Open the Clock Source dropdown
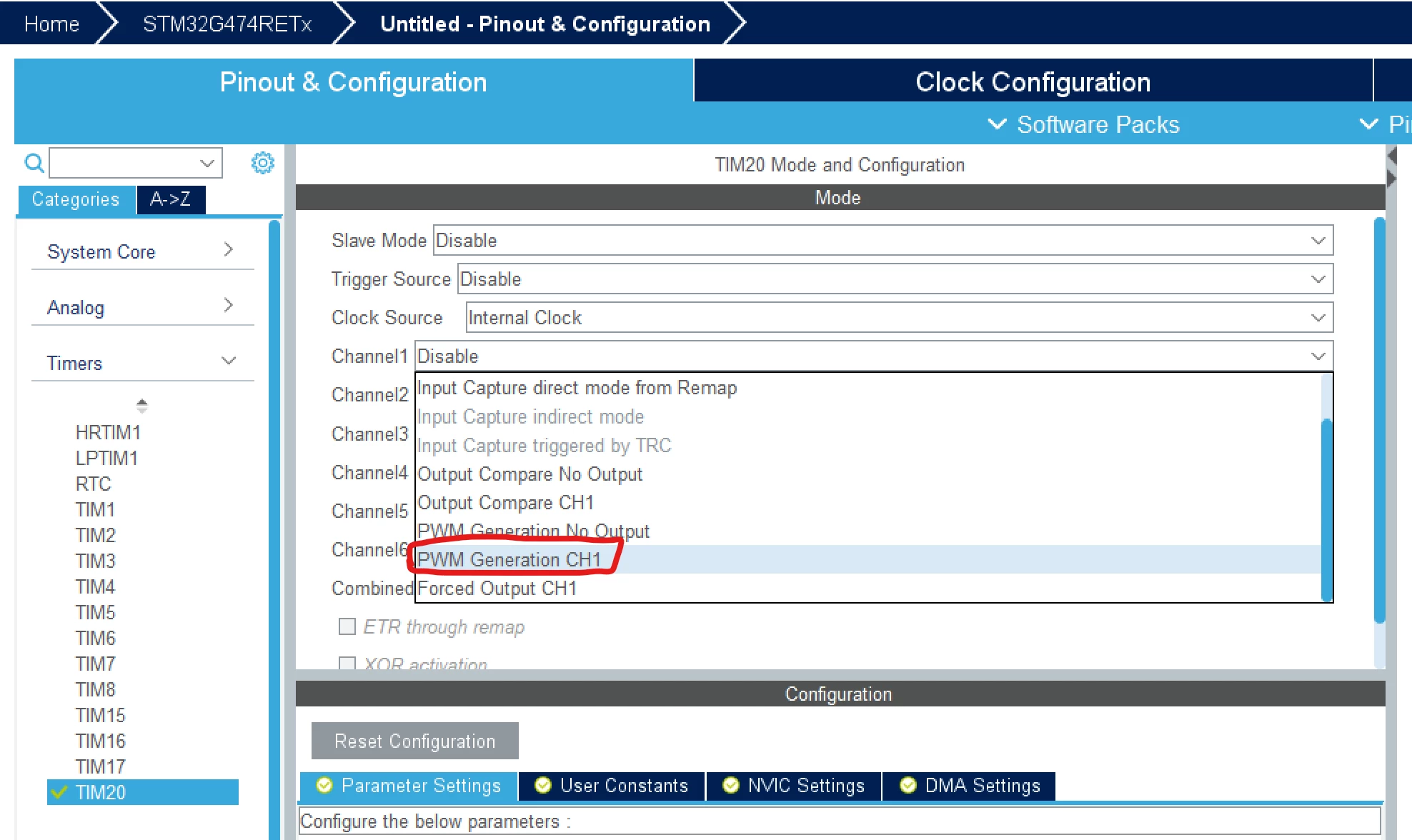Image resolution: width=1412 pixels, height=840 pixels. pyautogui.click(x=900, y=318)
